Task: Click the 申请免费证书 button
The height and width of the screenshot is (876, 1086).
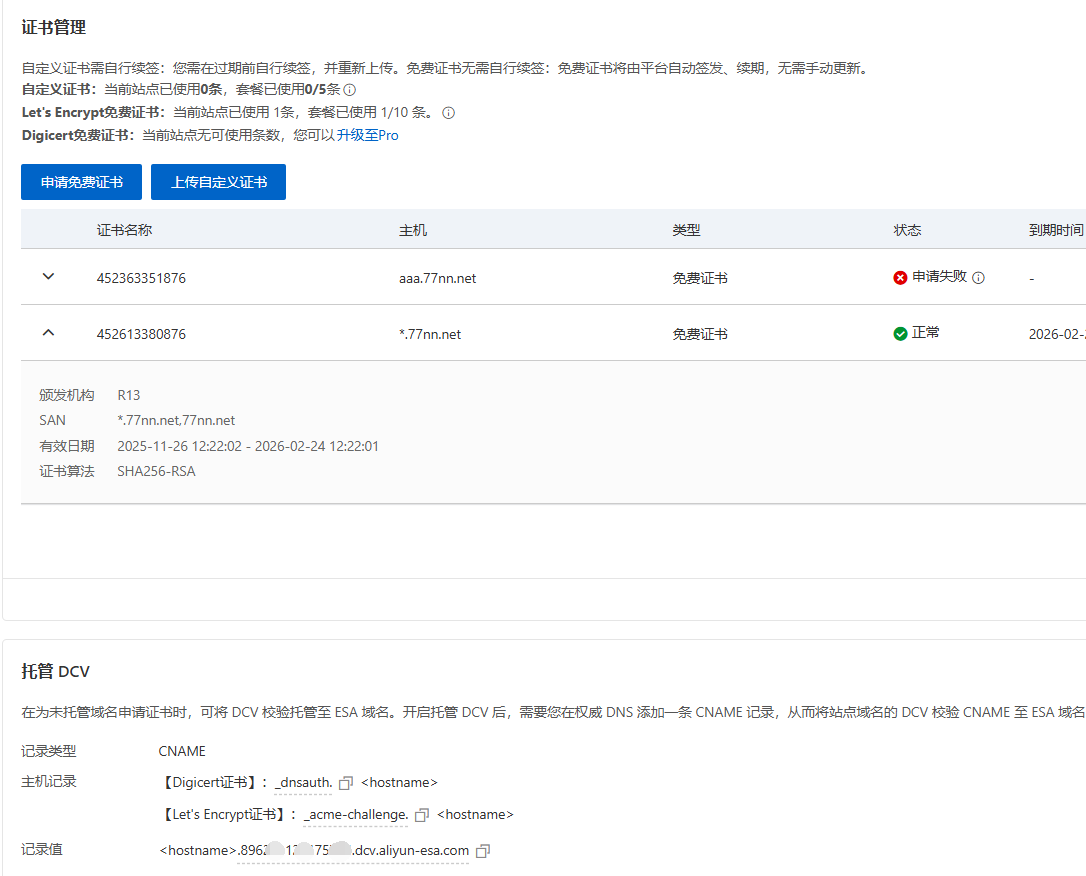Action: [x=81, y=182]
